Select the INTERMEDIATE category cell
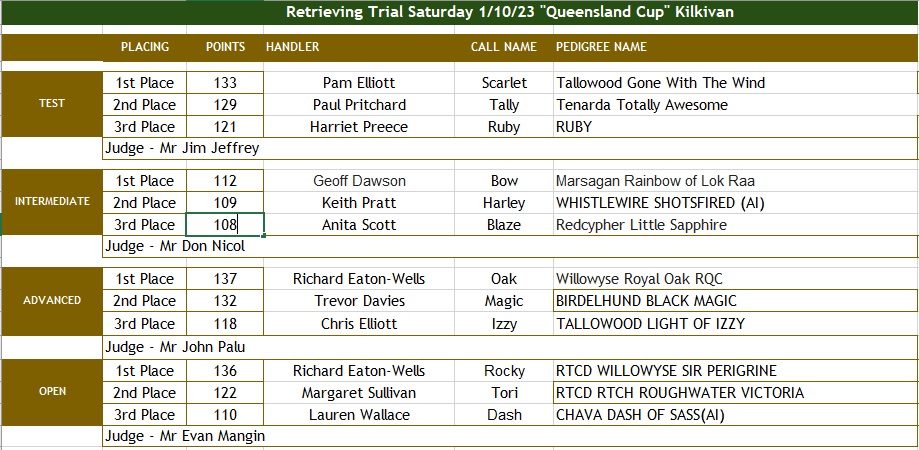The image size is (919, 450). coord(52,202)
